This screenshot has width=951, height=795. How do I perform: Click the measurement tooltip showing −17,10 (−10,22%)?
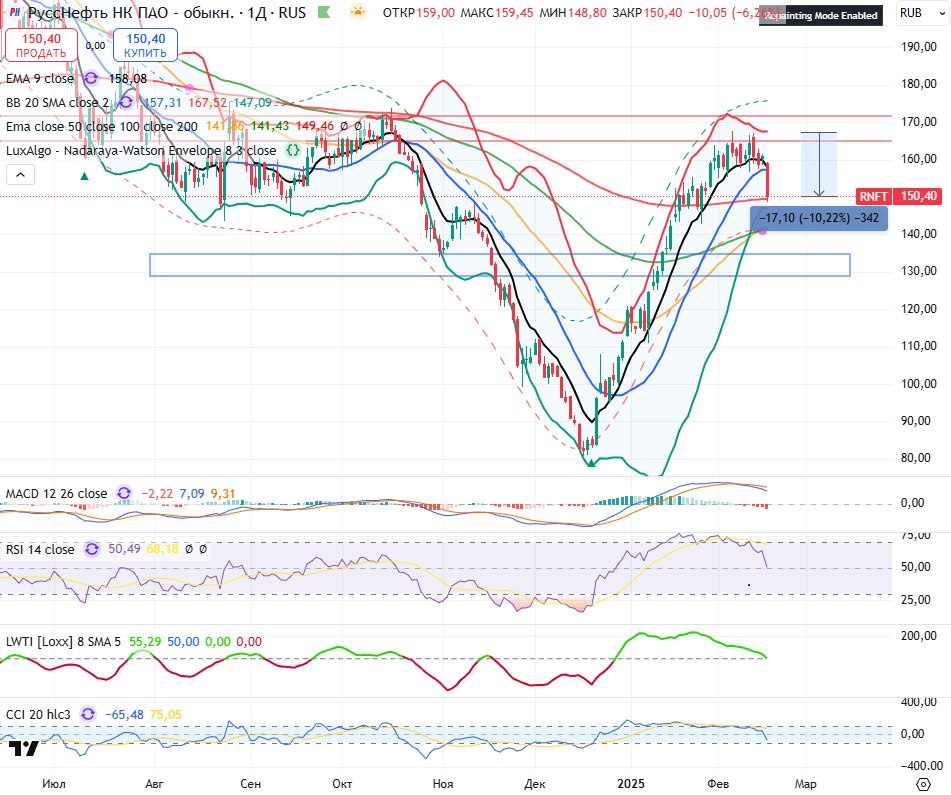coord(819,218)
